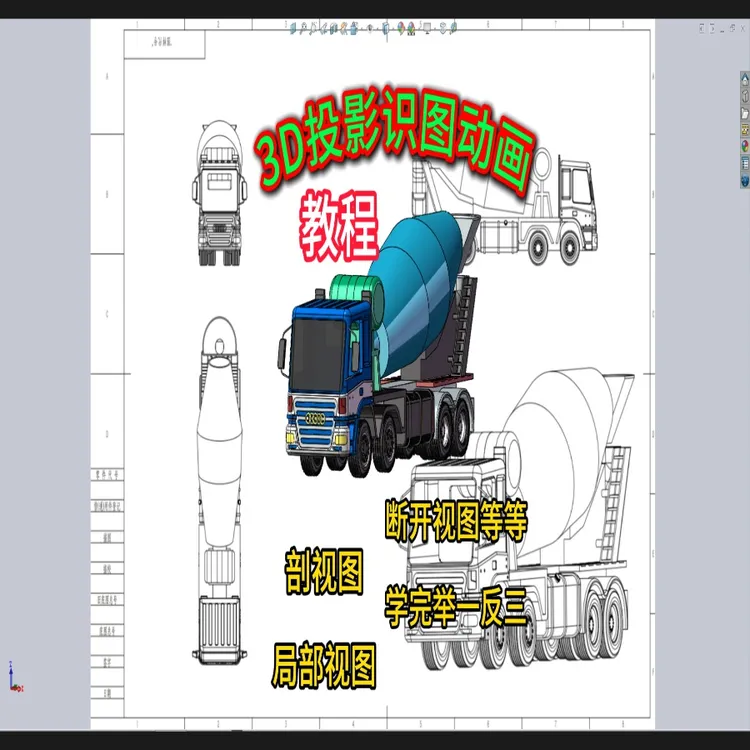Viewport: 750px width, 750px height.
Task: Open the View Palette tab
Action: [x=745, y=129]
